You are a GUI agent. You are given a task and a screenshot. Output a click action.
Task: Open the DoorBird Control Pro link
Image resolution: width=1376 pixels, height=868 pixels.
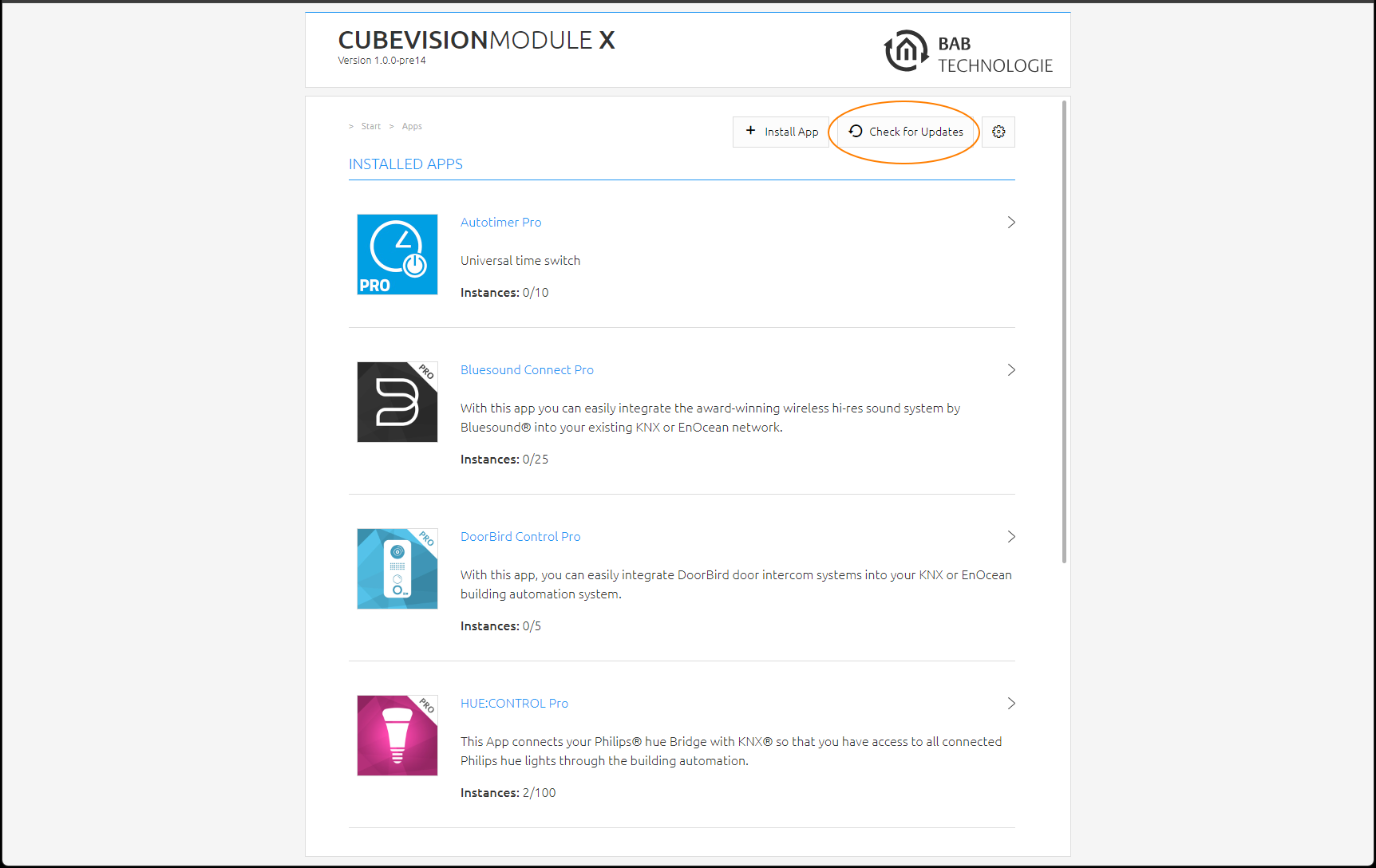[520, 537]
